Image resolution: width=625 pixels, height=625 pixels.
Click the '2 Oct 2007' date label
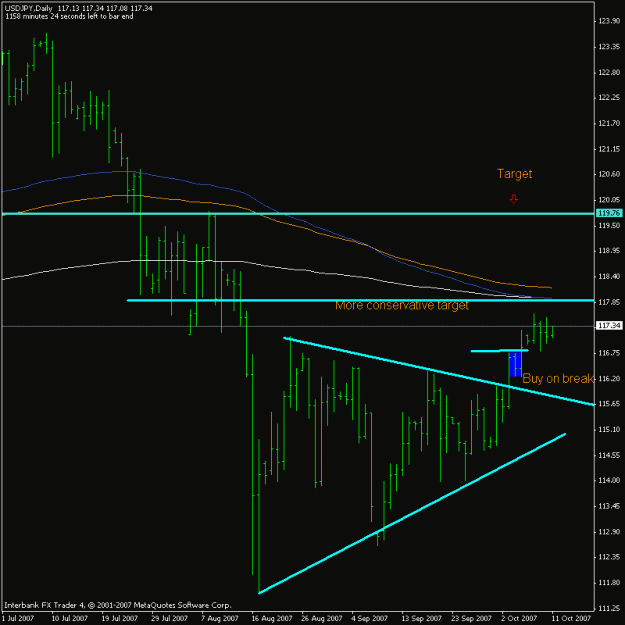click(519, 618)
